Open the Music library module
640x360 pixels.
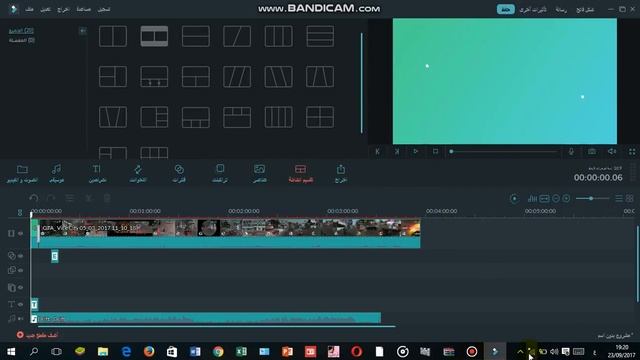56,173
